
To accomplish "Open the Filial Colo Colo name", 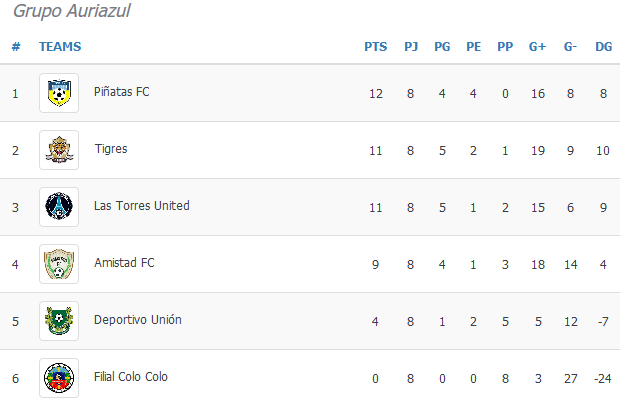I will (131, 377).
